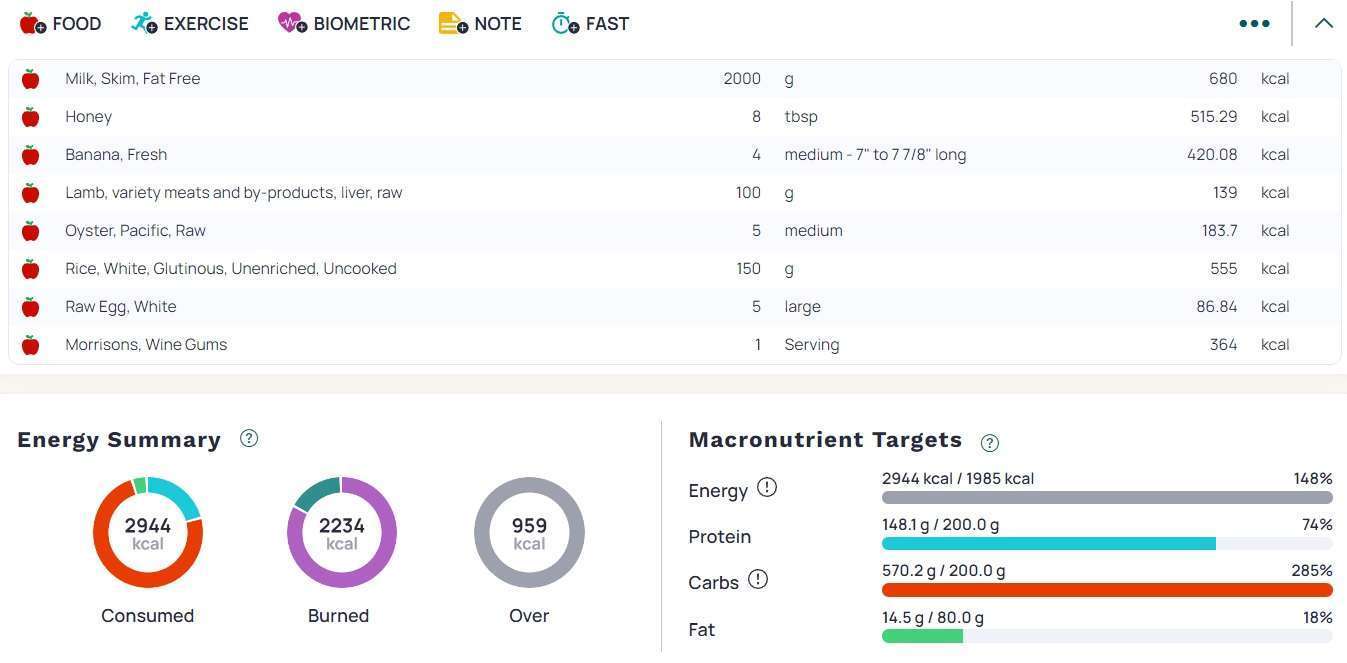The height and width of the screenshot is (663, 1347).
Task: Add an EXERCISE entry
Action: point(189,23)
